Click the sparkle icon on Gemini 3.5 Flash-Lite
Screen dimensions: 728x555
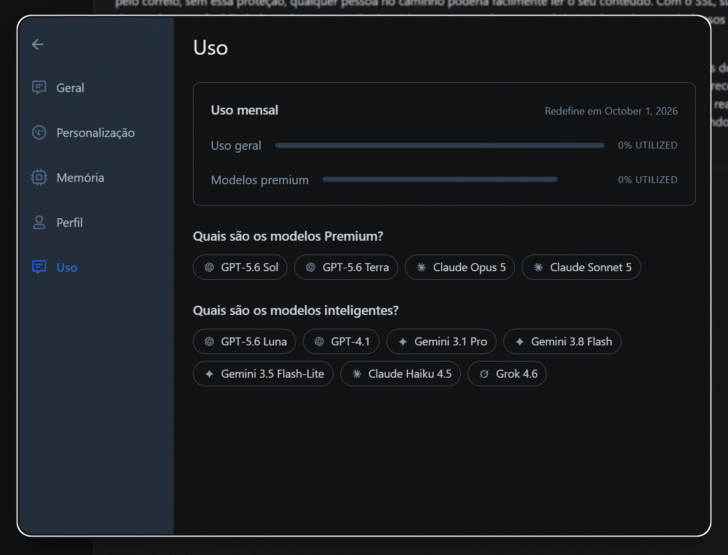click(209, 374)
